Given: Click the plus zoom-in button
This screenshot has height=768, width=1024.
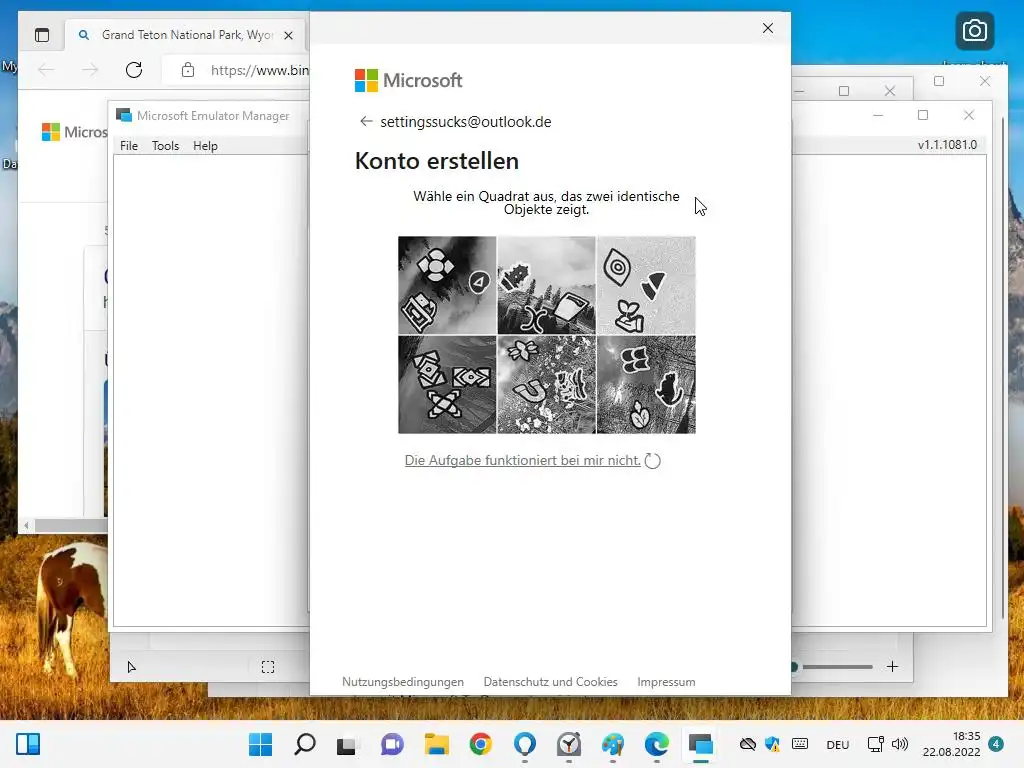Looking at the screenshot, I should coord(892,666).
